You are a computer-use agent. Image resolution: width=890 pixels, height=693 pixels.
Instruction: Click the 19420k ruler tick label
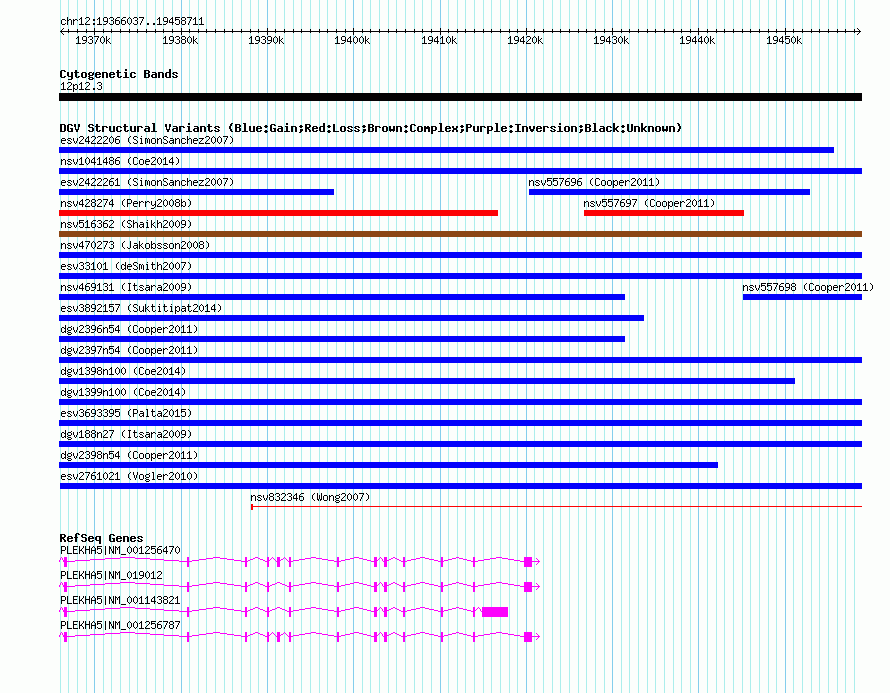click(x=525, y=40)
